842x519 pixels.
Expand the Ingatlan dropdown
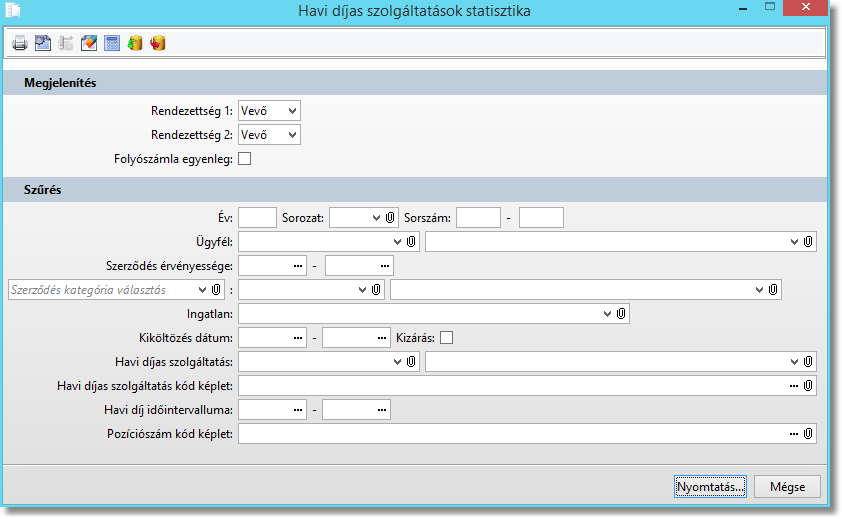point(607,314)
